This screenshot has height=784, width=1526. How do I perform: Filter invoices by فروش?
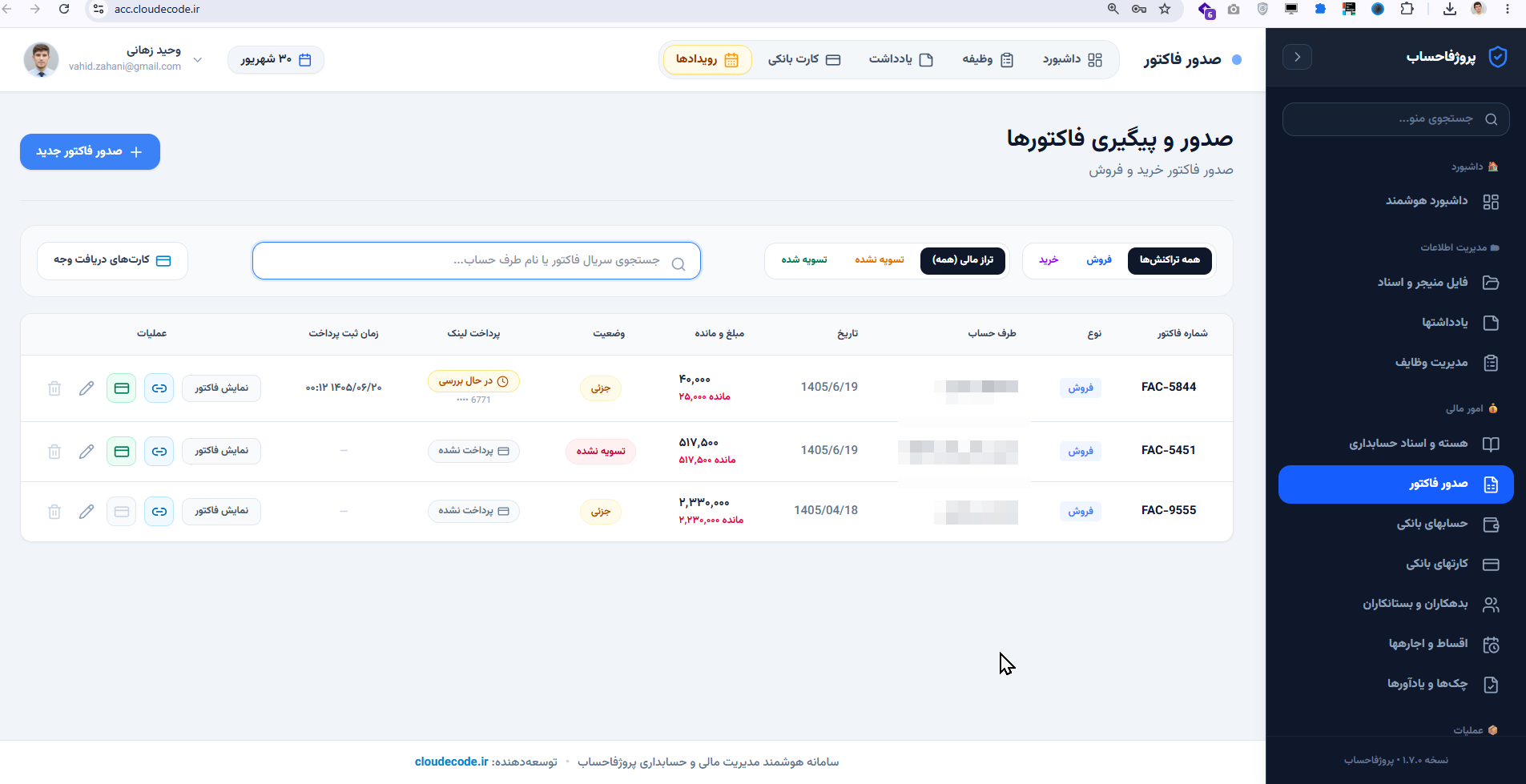coord(1099,260)
